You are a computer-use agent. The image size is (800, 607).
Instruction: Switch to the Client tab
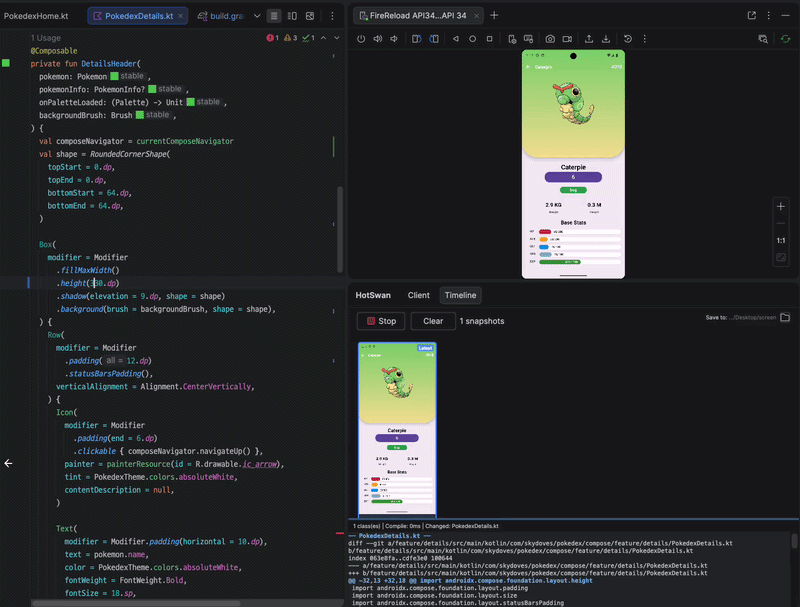coord(418,295)
